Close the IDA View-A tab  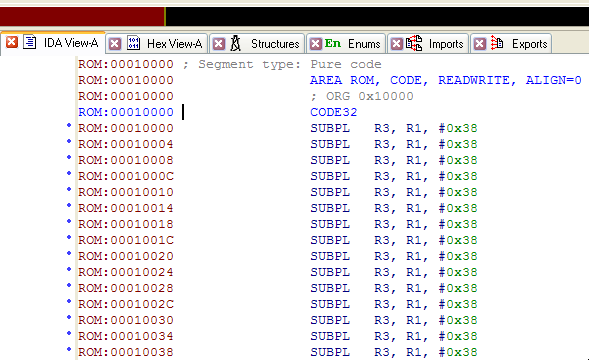pos(12,42)
